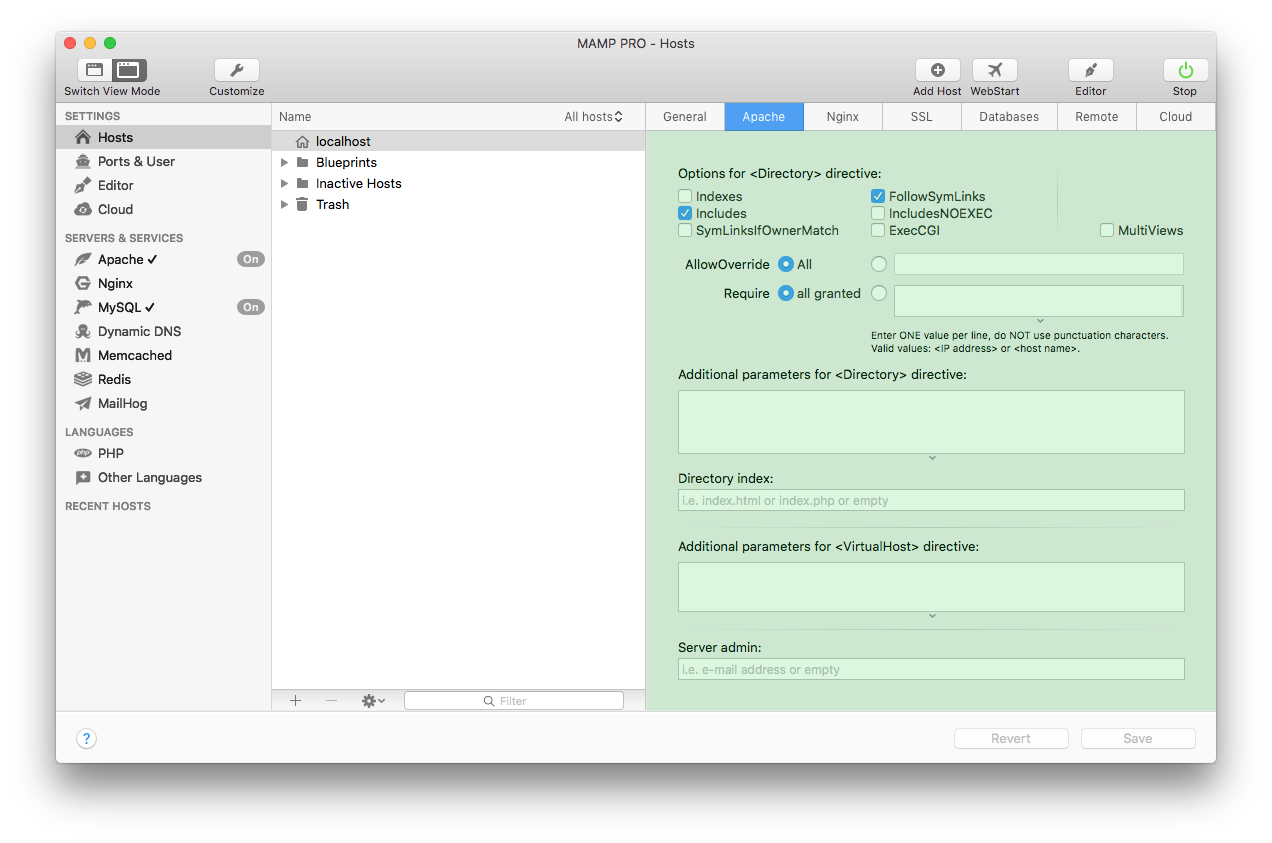
Task: Revert the current settings
Action: click(x=1011, y=738)
